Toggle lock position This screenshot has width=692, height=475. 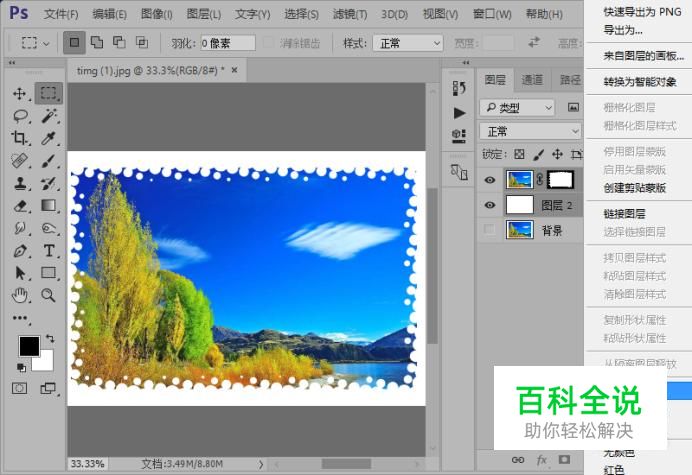click(557, 154)
